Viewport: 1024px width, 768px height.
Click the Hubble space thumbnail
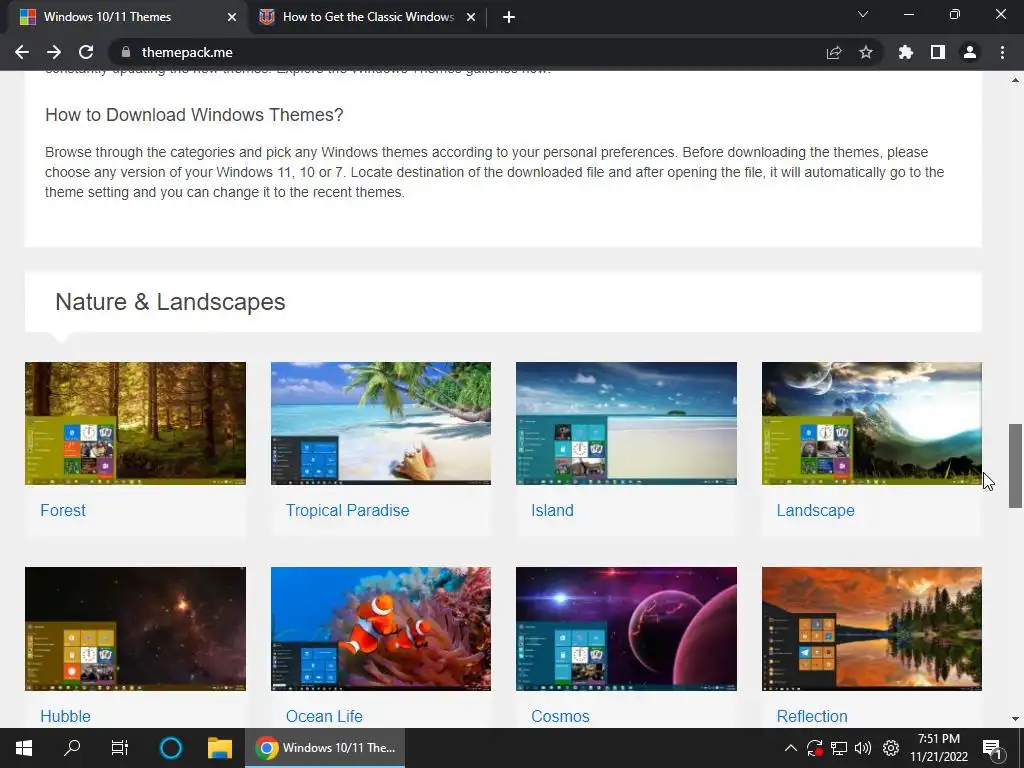(x=135, y=628)
